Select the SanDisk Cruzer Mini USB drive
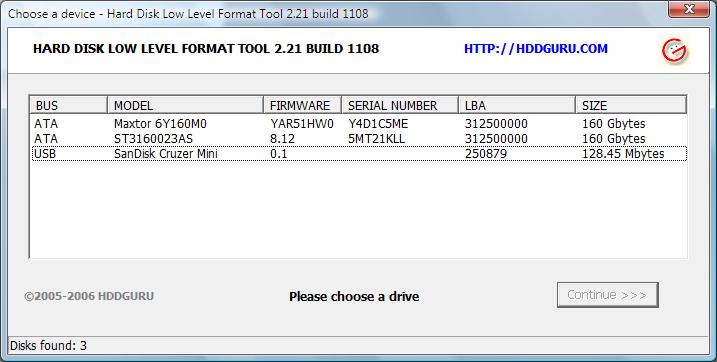Screen dimensions: 717x362 [x=359, y=154]
